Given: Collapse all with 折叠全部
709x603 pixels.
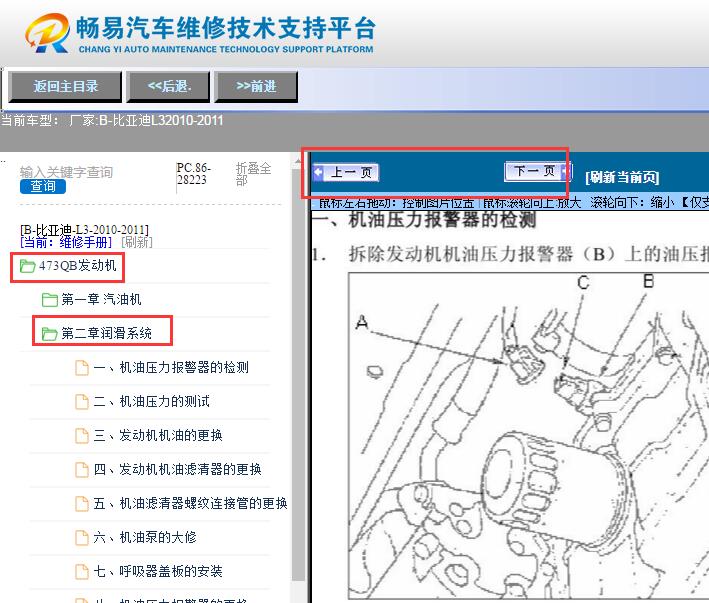Looking at the screenshot, I should tap(253, 174).
